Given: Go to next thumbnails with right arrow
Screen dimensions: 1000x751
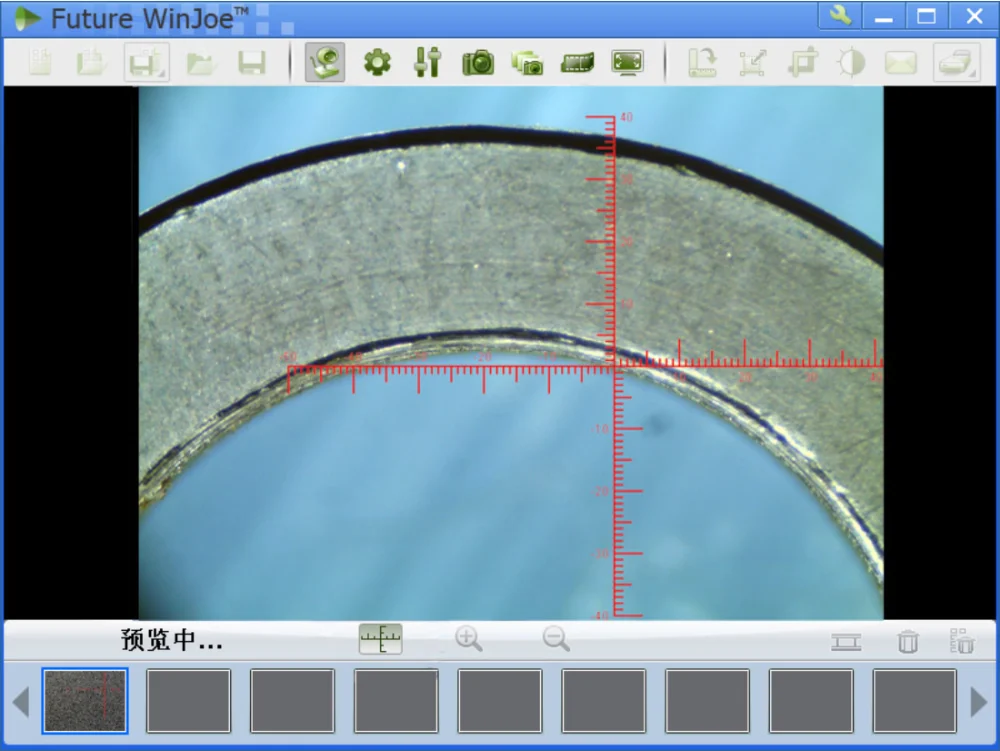Looking at the screenshot, I should (978, 702).
